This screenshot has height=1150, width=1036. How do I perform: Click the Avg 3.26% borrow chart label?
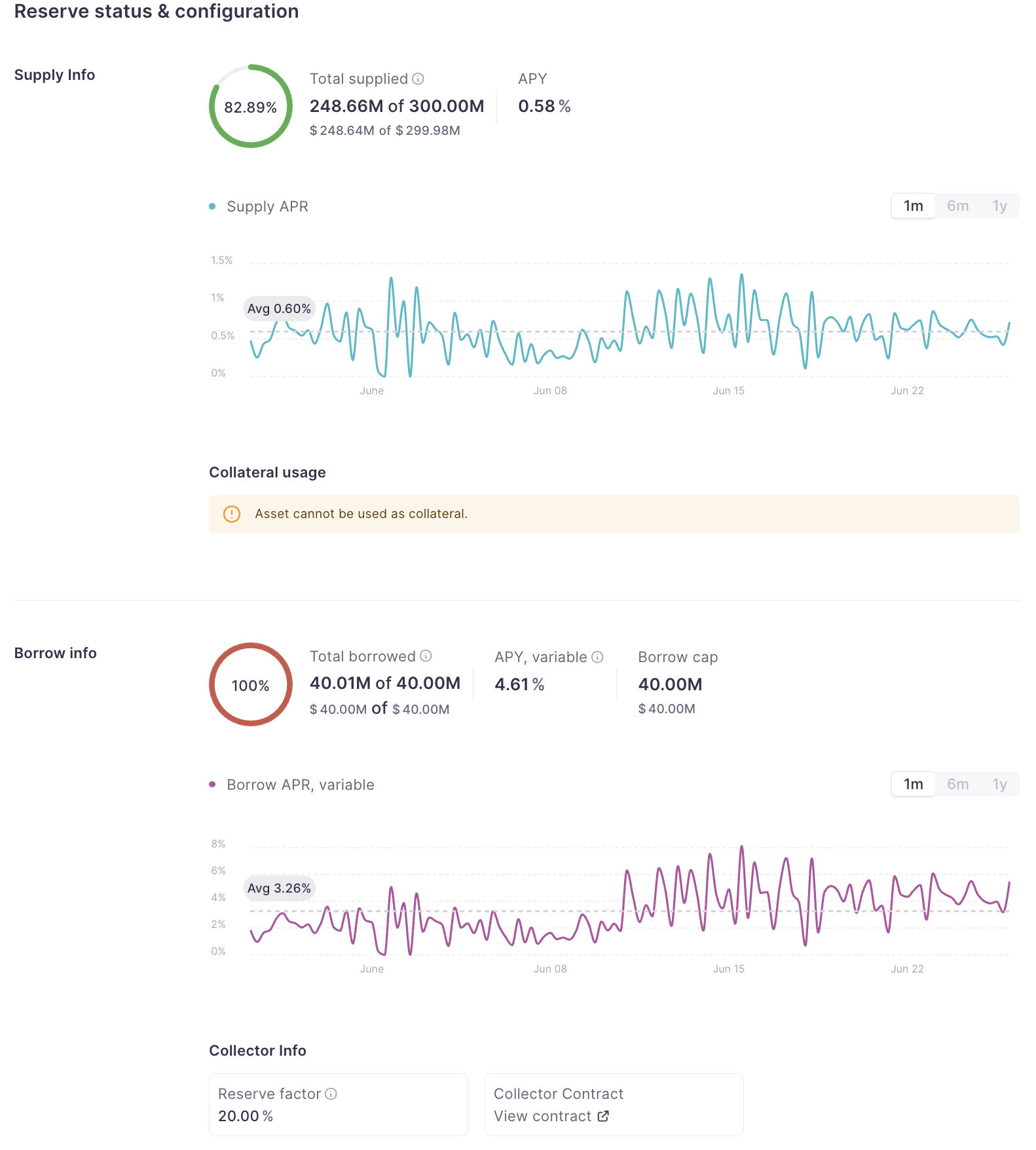click(279, 889)
